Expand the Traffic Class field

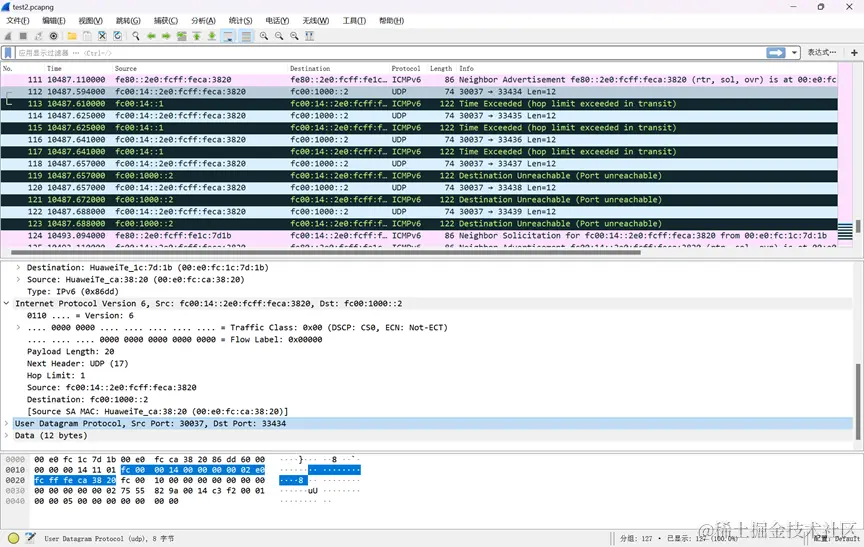tap(18, 327)
